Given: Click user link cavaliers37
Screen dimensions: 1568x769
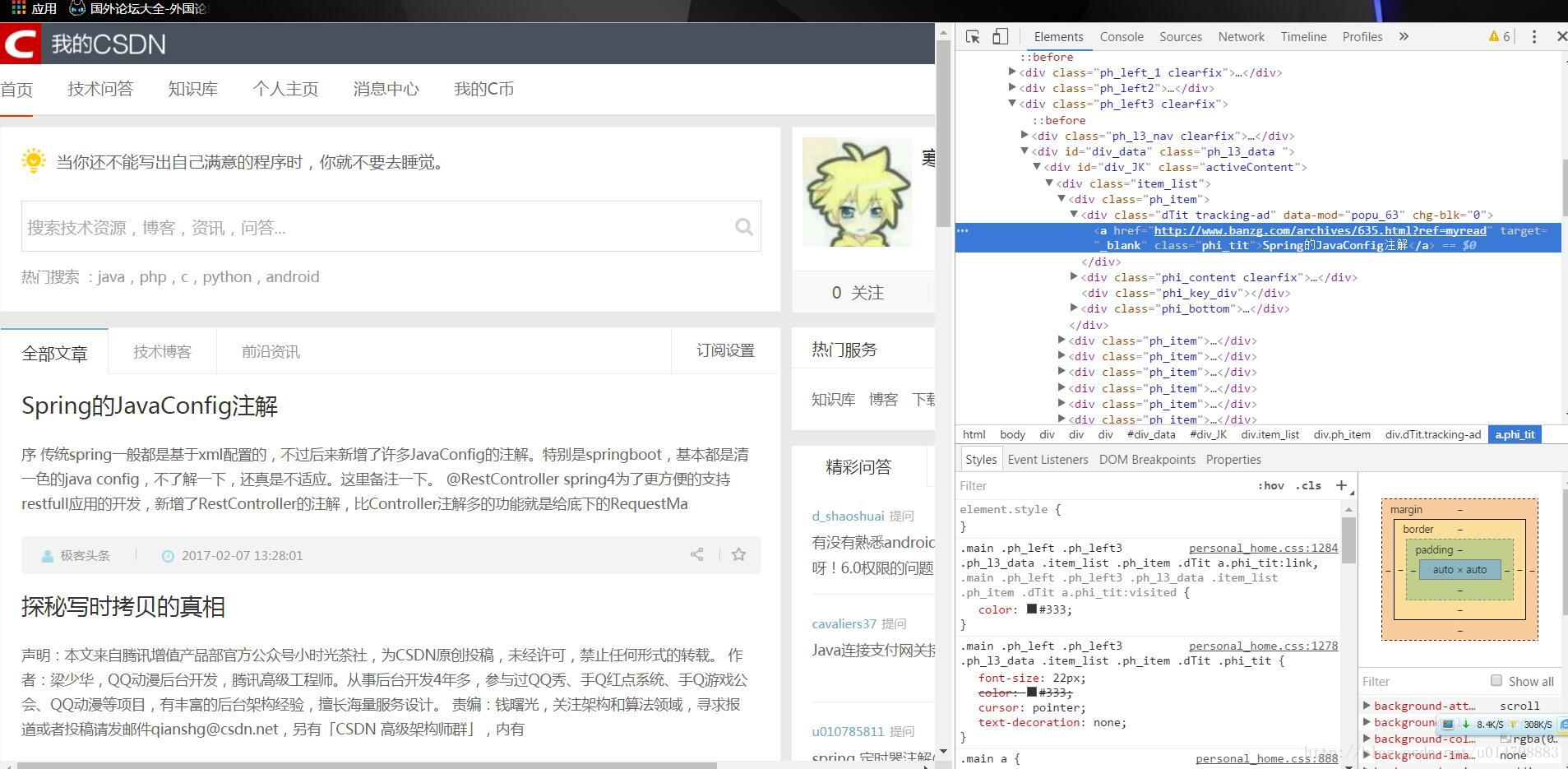Looking at the screenshot, I should coord(844,623).
